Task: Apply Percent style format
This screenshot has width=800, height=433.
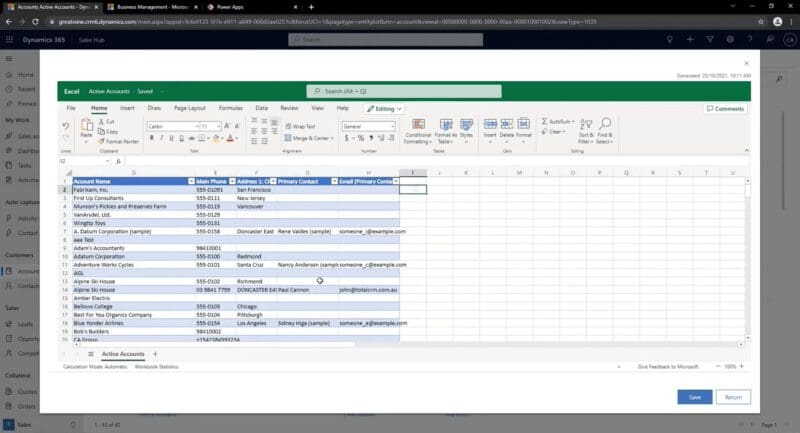Action: (361, 138)
